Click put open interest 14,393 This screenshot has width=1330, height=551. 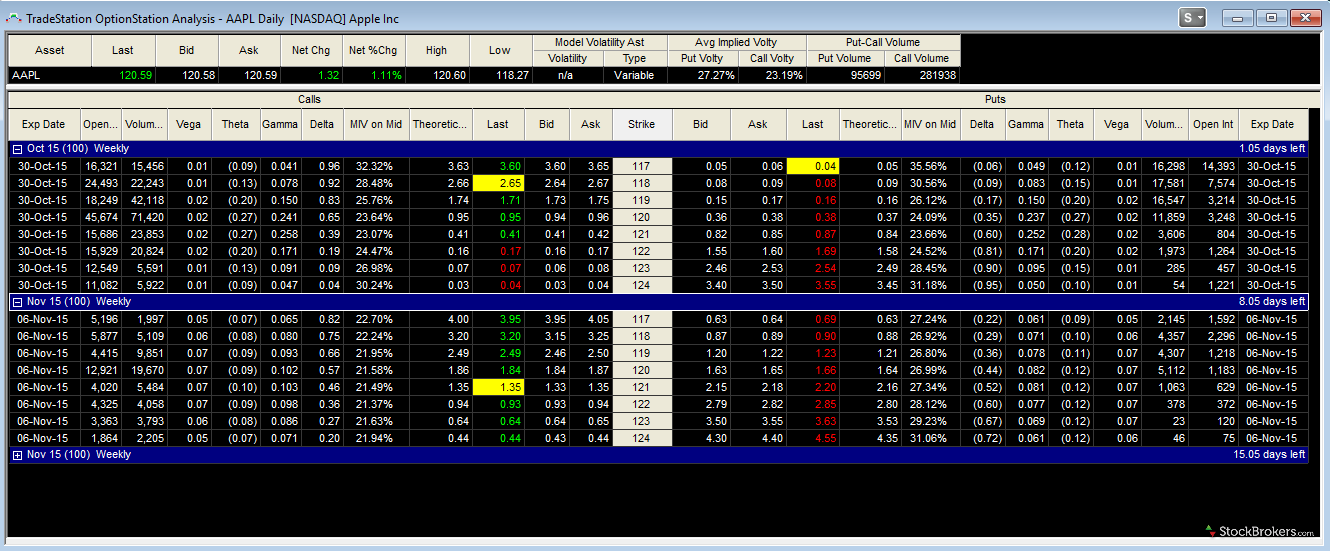(1217, 166)
